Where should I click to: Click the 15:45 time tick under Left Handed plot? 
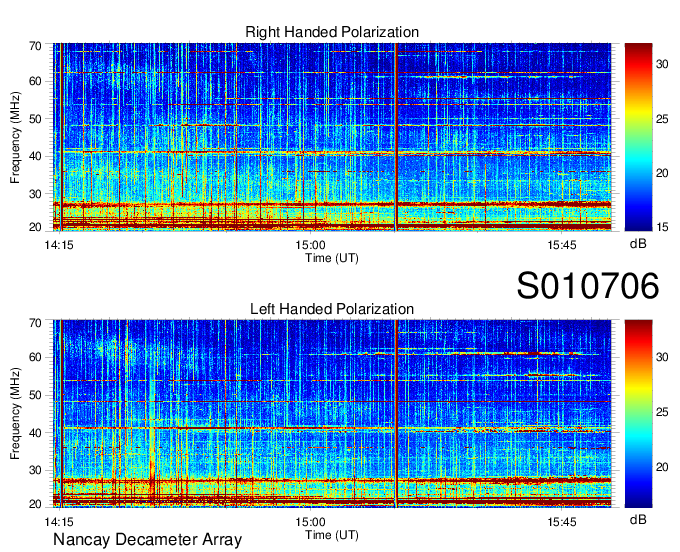[562, 522]
